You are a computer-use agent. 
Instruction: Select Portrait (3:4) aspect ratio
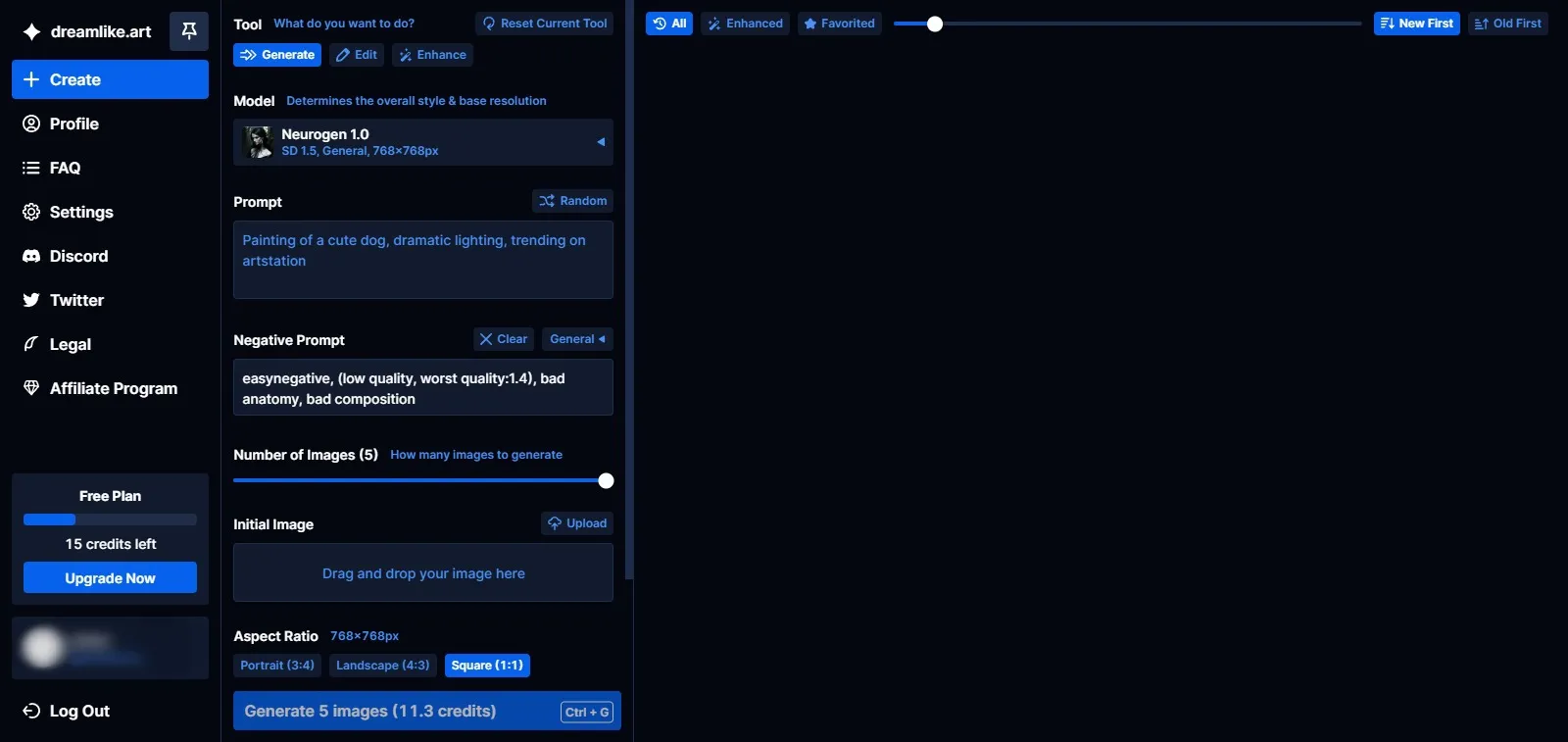[x=277, y=666]
